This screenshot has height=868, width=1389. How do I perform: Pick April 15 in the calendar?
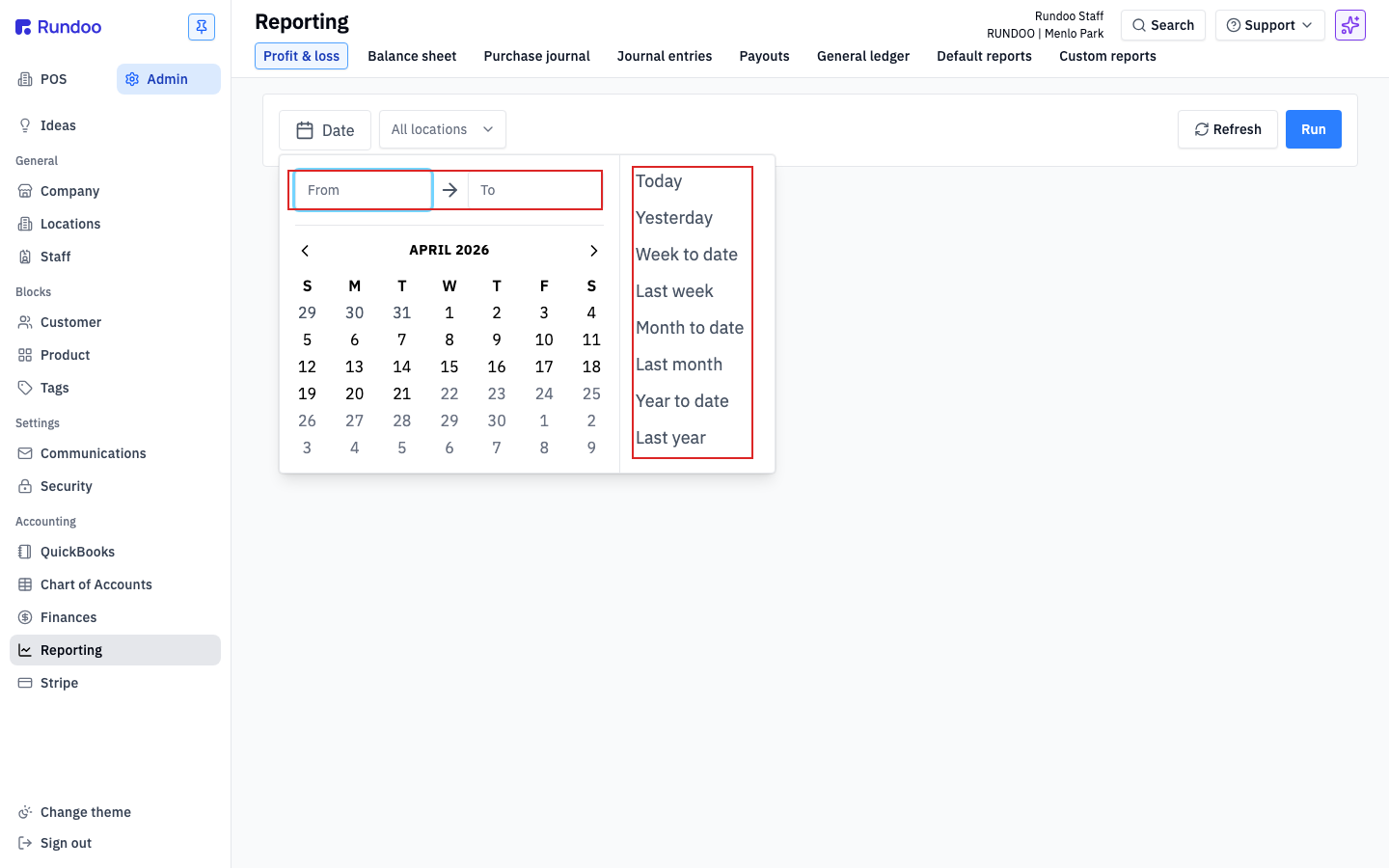(449, 366)
